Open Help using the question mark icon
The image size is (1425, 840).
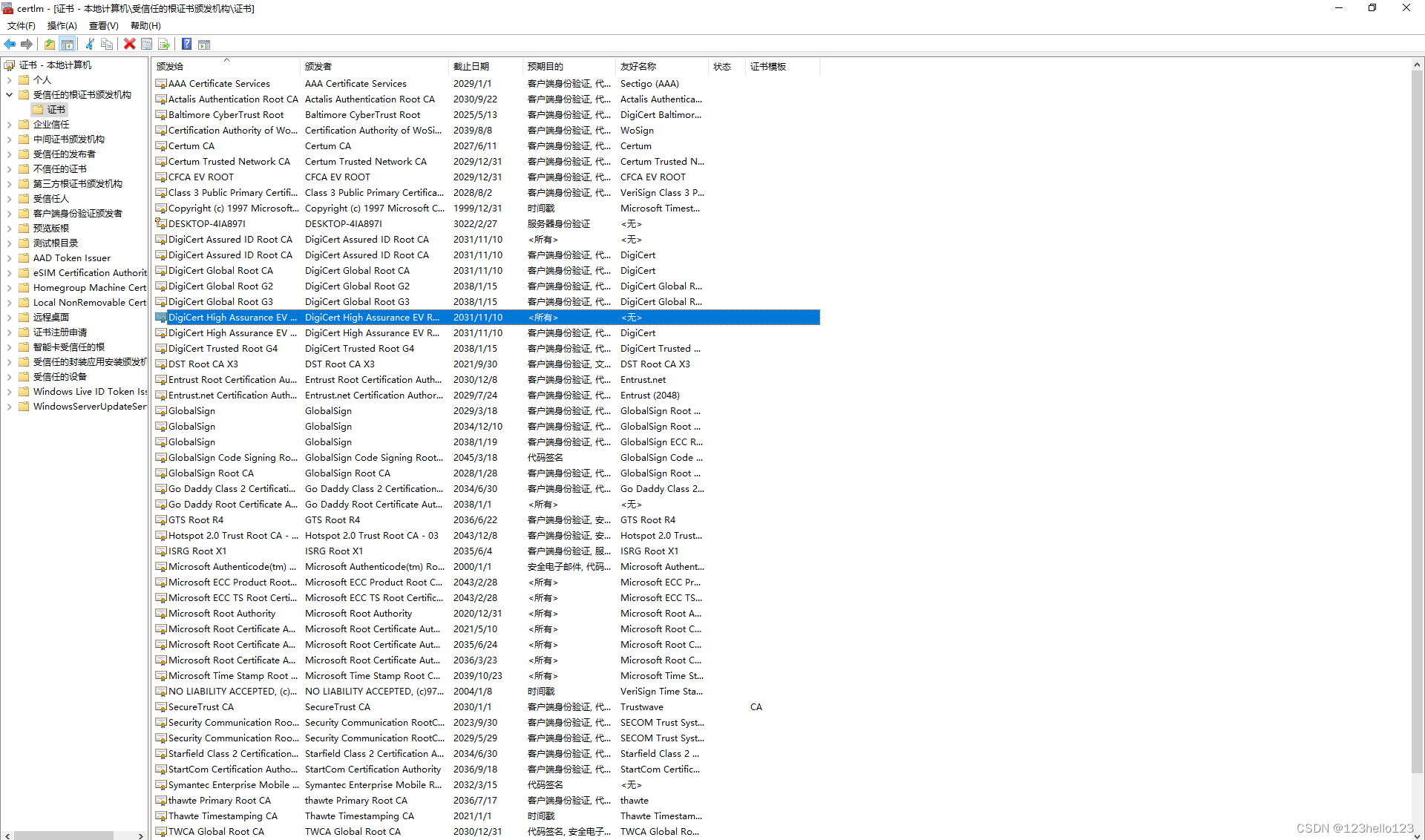point(186,44)
